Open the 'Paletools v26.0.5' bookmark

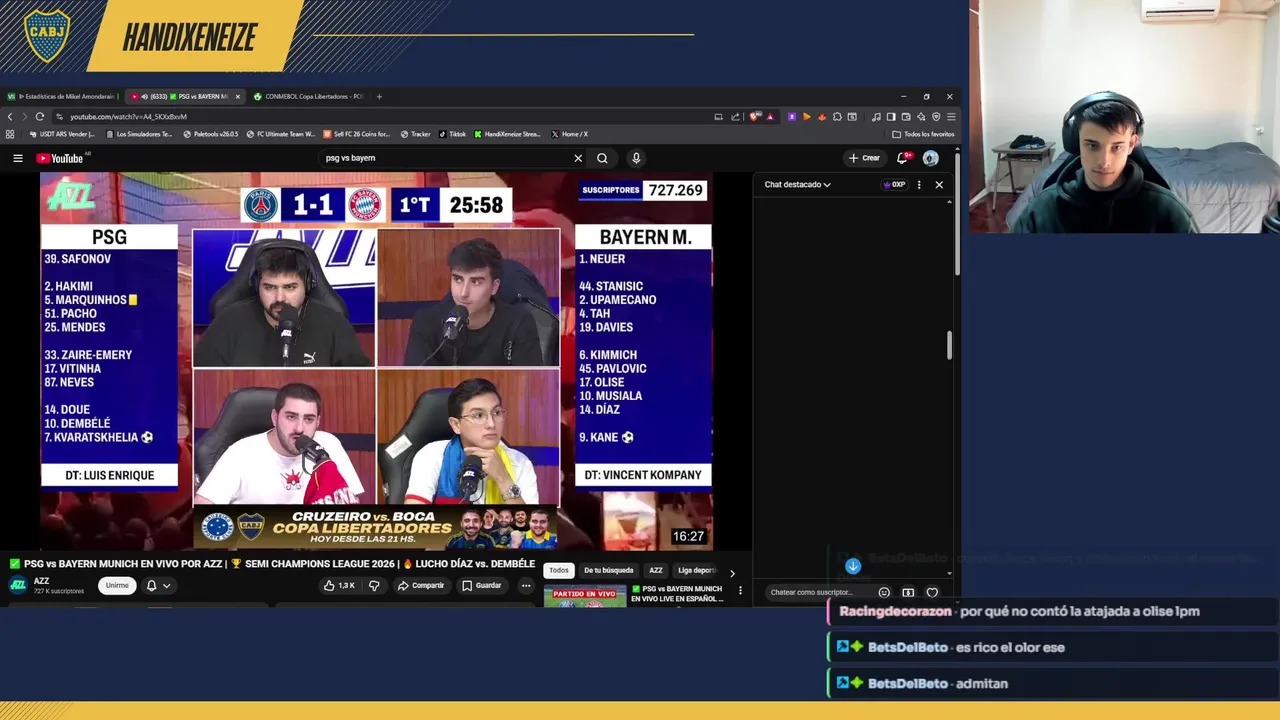coord(211,134)
